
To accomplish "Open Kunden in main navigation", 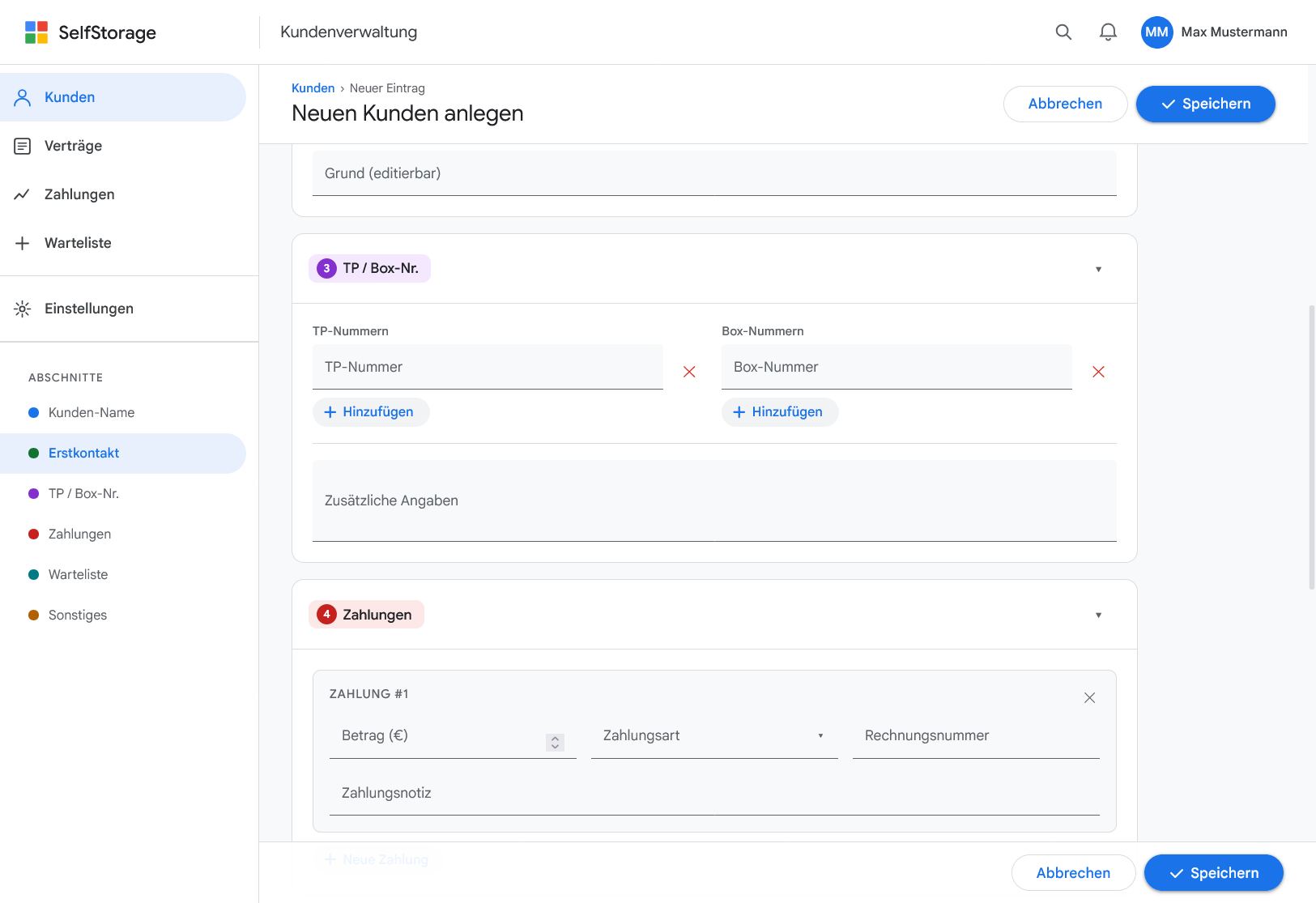I will 123,97.
